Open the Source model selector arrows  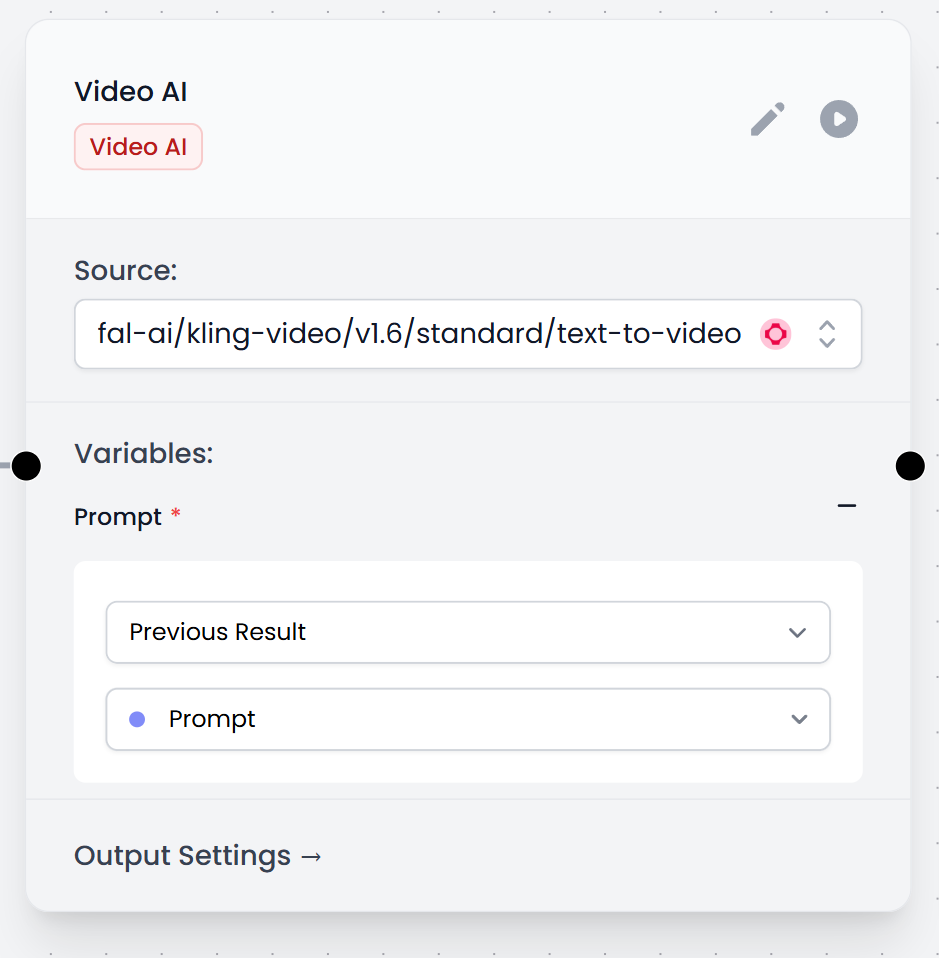point(827,334)
